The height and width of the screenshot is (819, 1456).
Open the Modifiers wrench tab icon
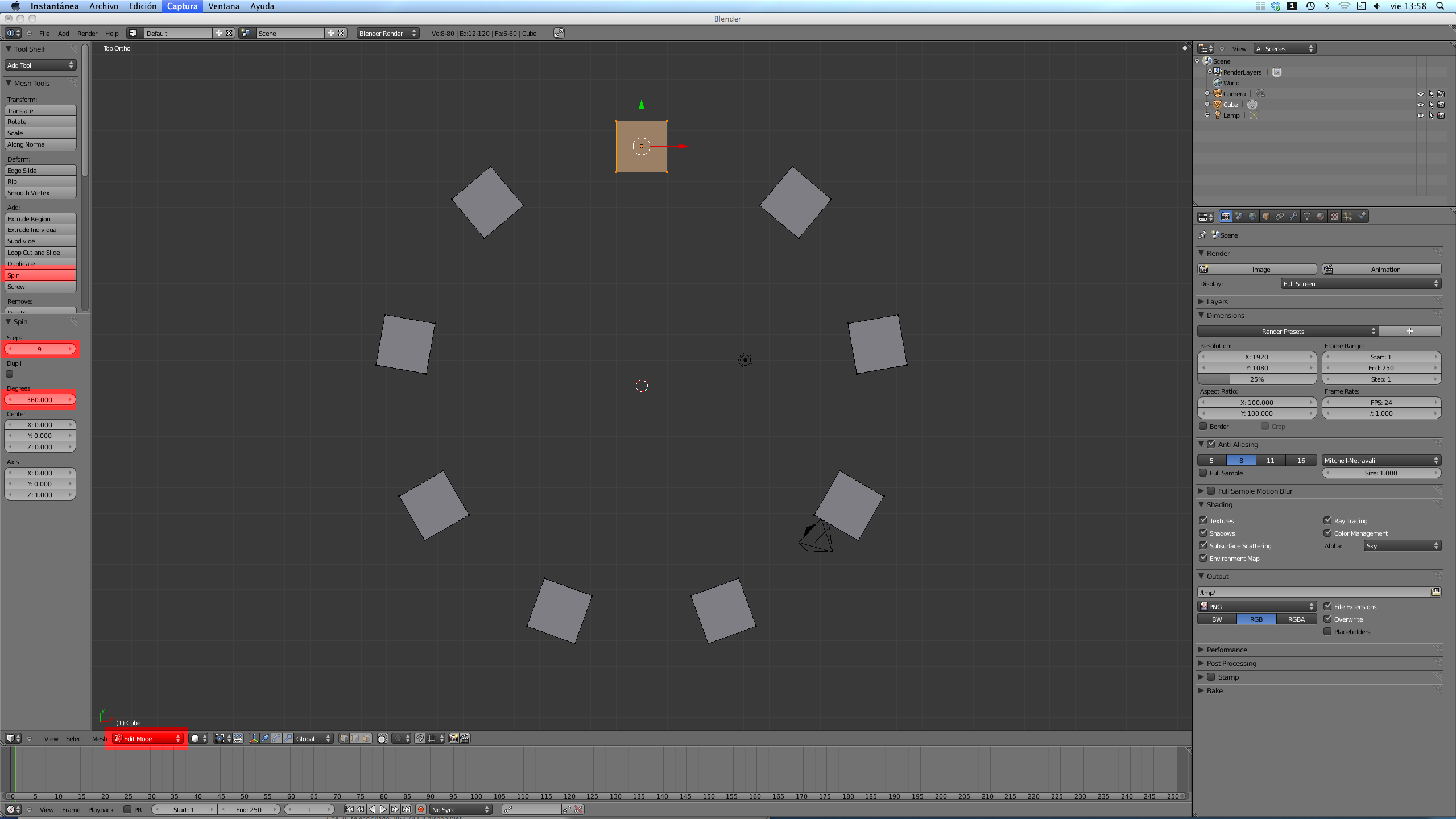1293,216
